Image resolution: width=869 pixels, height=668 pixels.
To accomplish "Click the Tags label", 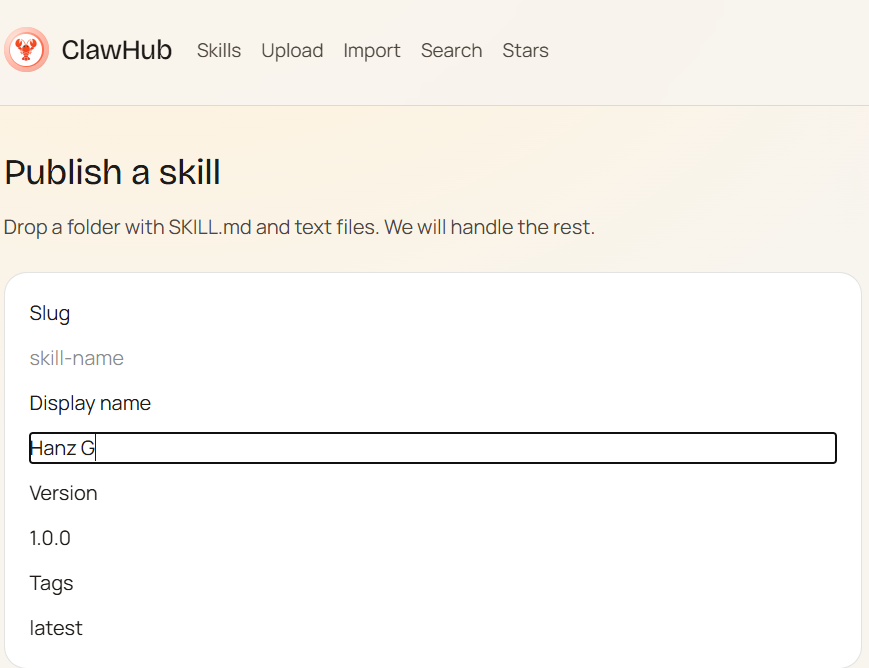I will [52, 584].
